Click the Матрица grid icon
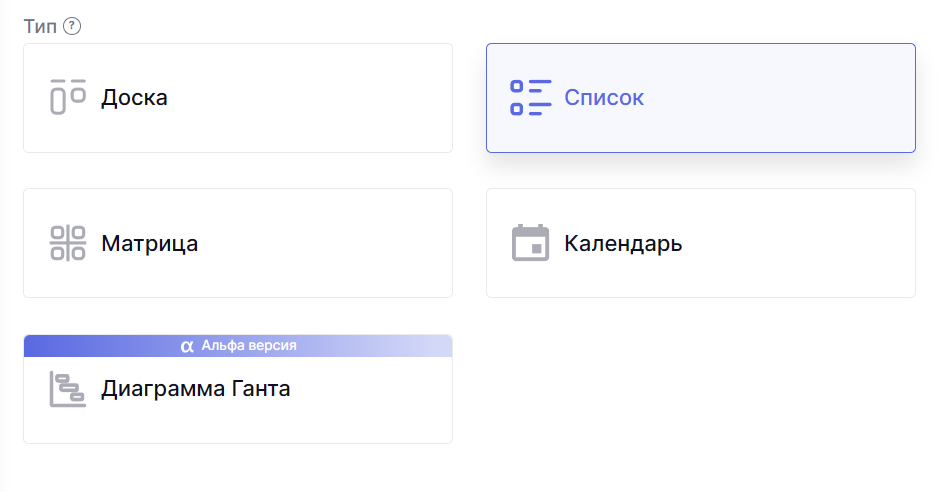 (68, 243)
